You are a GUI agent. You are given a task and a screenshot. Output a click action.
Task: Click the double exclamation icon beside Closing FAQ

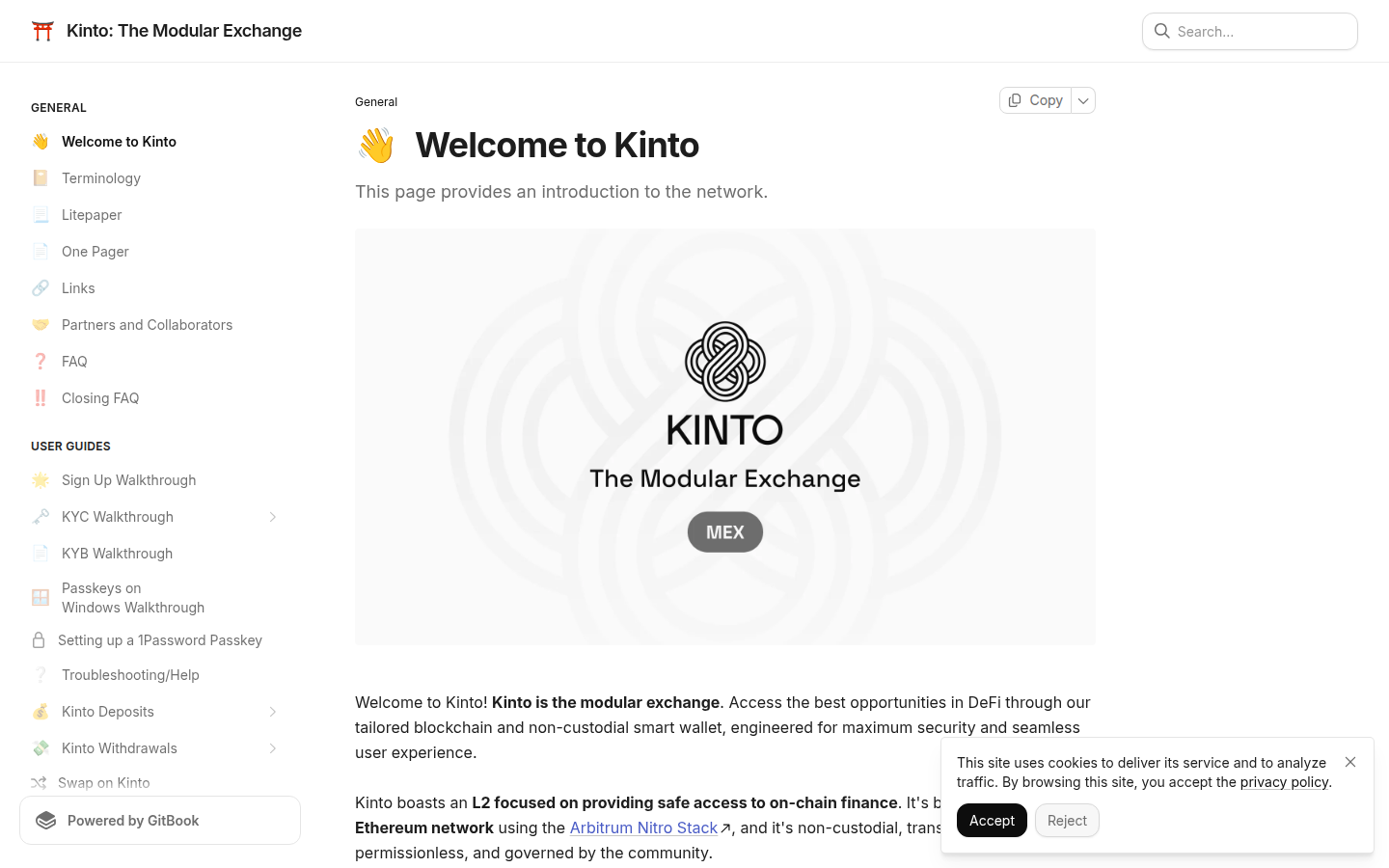(41, 398)
